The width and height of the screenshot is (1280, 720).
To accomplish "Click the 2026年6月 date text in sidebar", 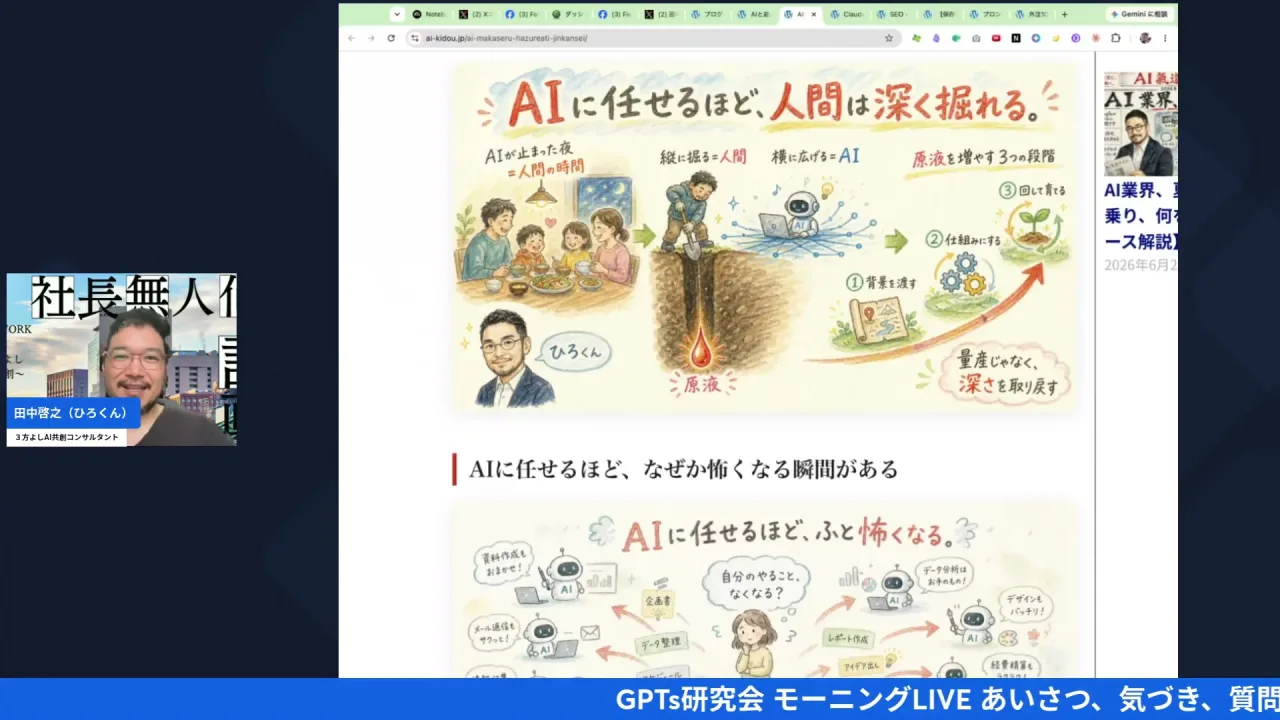I will coord(1141,265).
